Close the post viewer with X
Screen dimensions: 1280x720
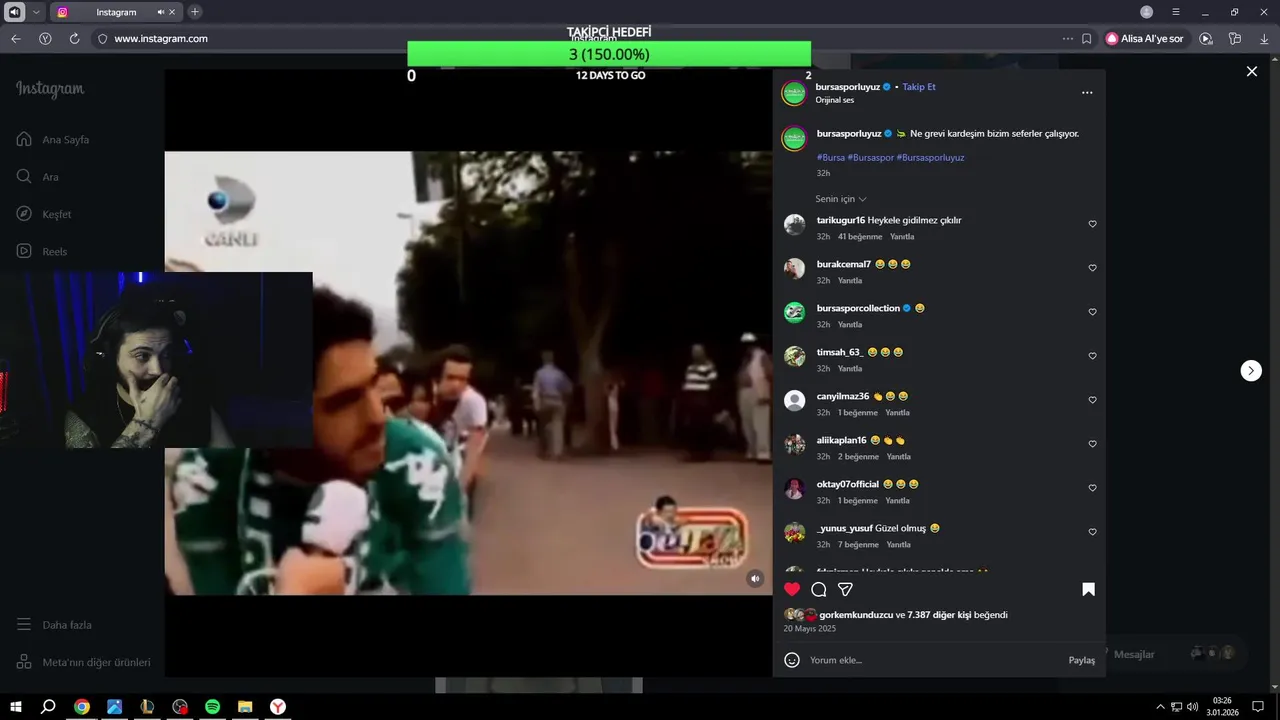[1251, 71]
